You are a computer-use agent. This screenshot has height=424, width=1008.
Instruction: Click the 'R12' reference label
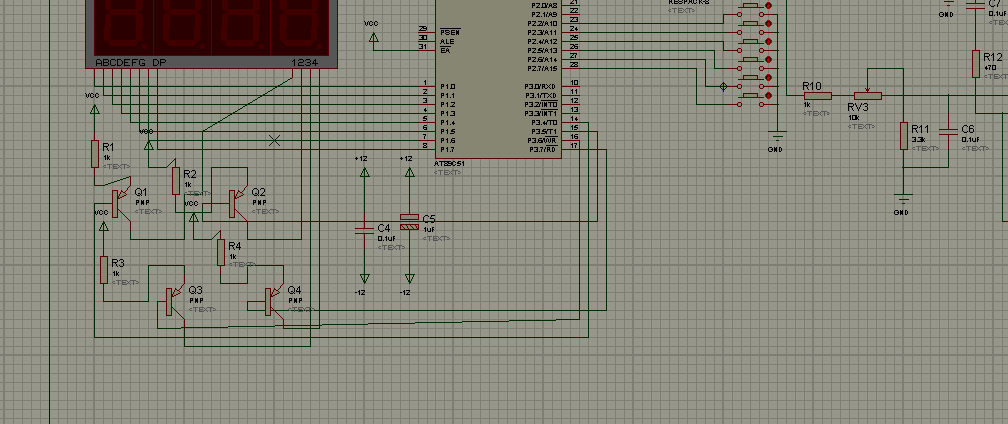(x=993, y=57)
